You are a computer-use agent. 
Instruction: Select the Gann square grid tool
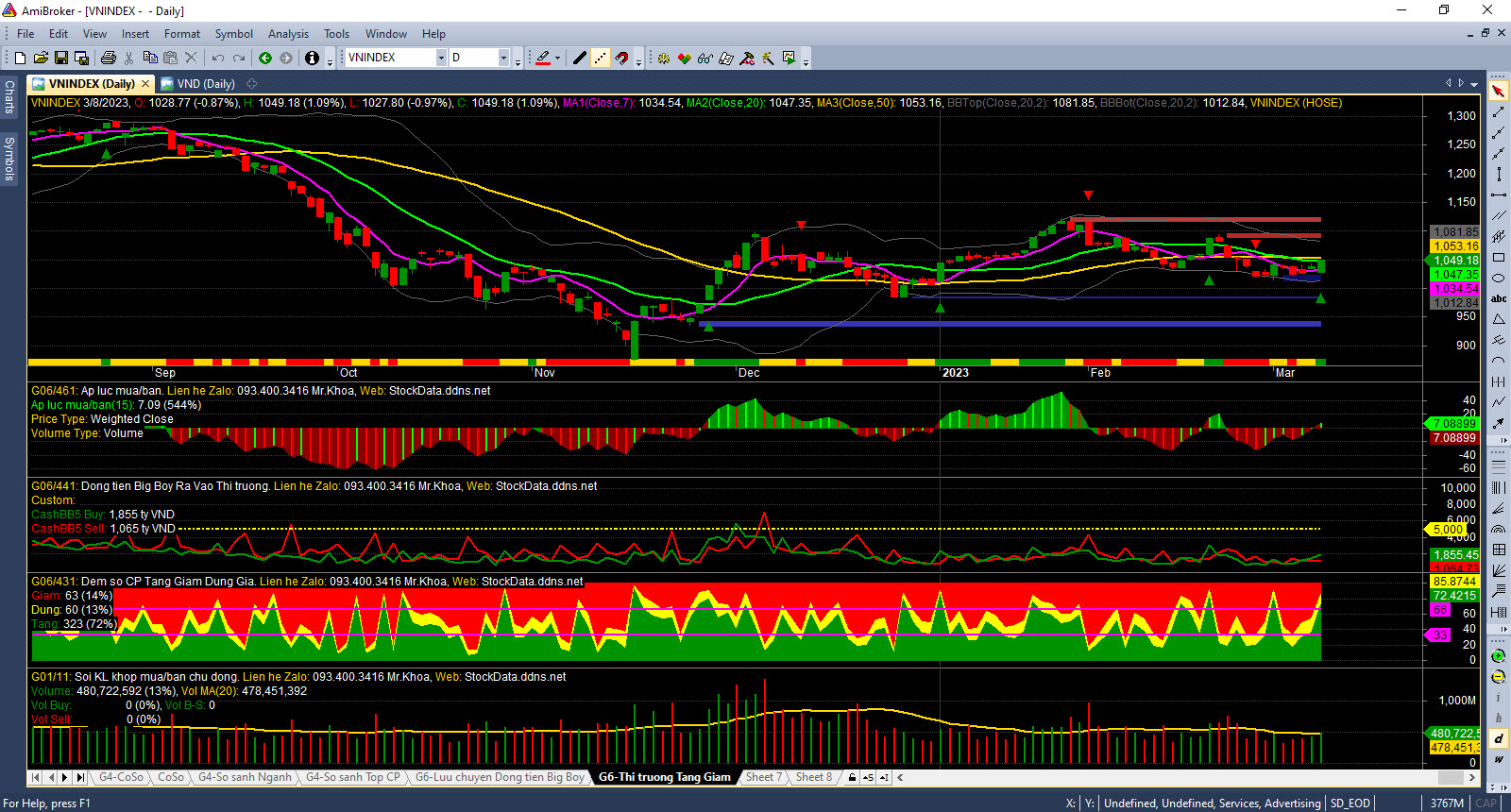1499,550
